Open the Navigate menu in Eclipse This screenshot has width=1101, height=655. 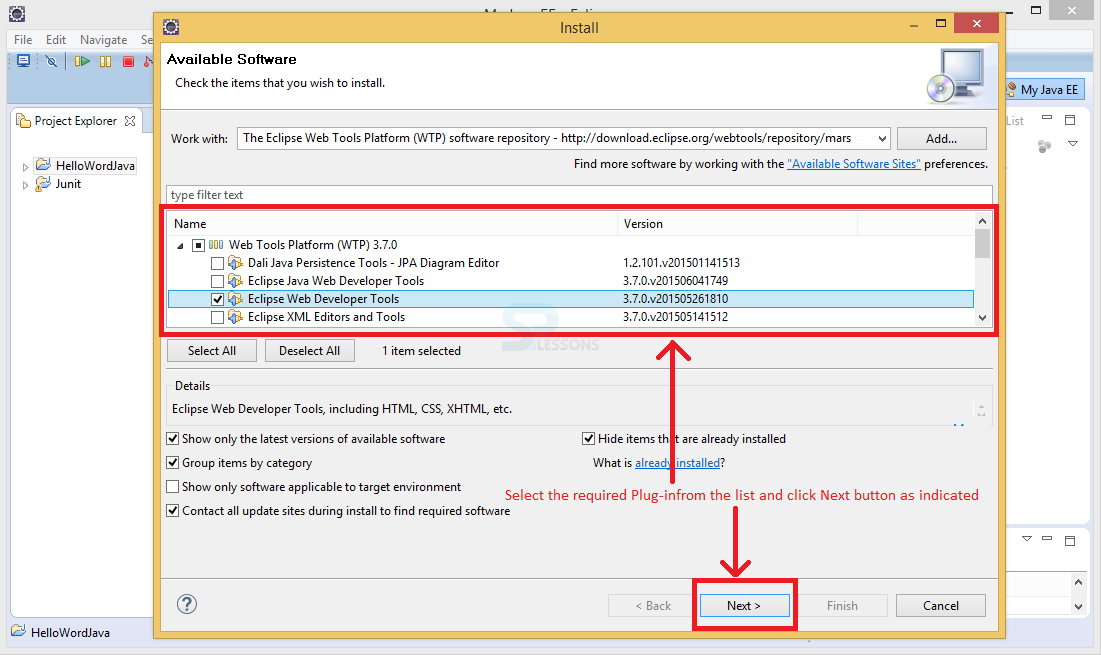(104, 39)
